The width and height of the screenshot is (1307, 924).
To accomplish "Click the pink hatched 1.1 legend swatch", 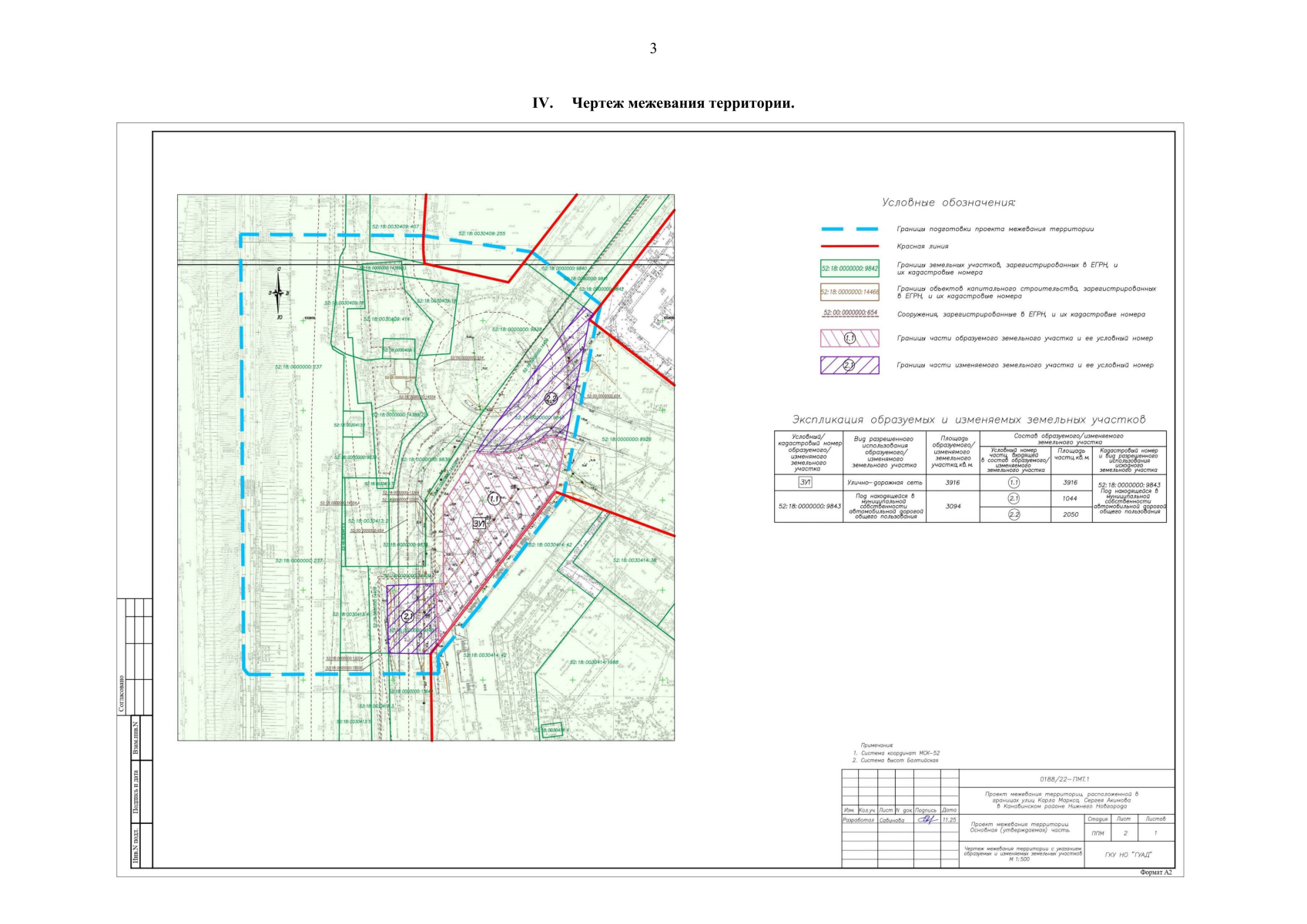I will 850,338.
